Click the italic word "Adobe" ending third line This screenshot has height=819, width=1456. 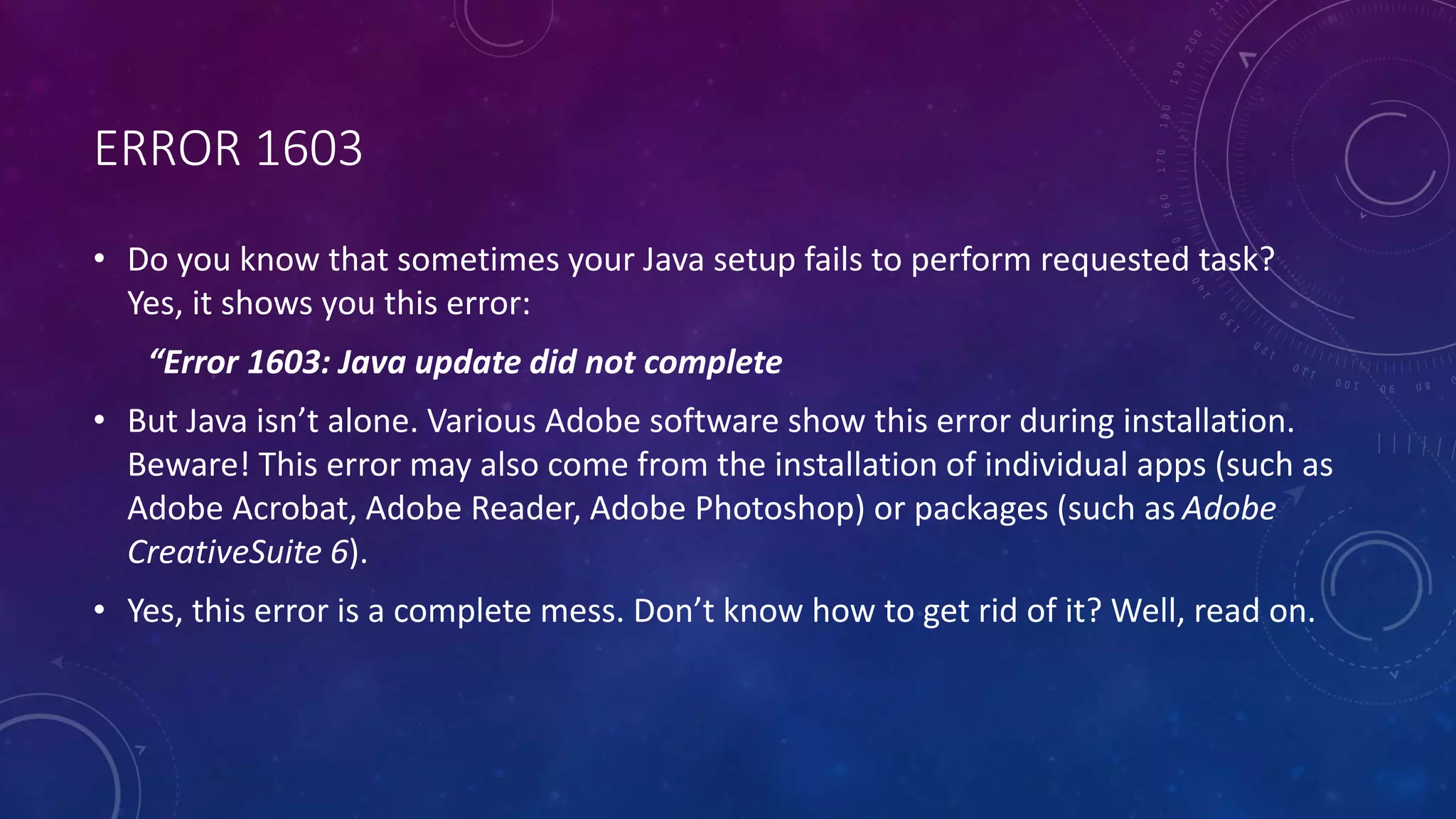pyautogui.click(x=1229, y=508)
